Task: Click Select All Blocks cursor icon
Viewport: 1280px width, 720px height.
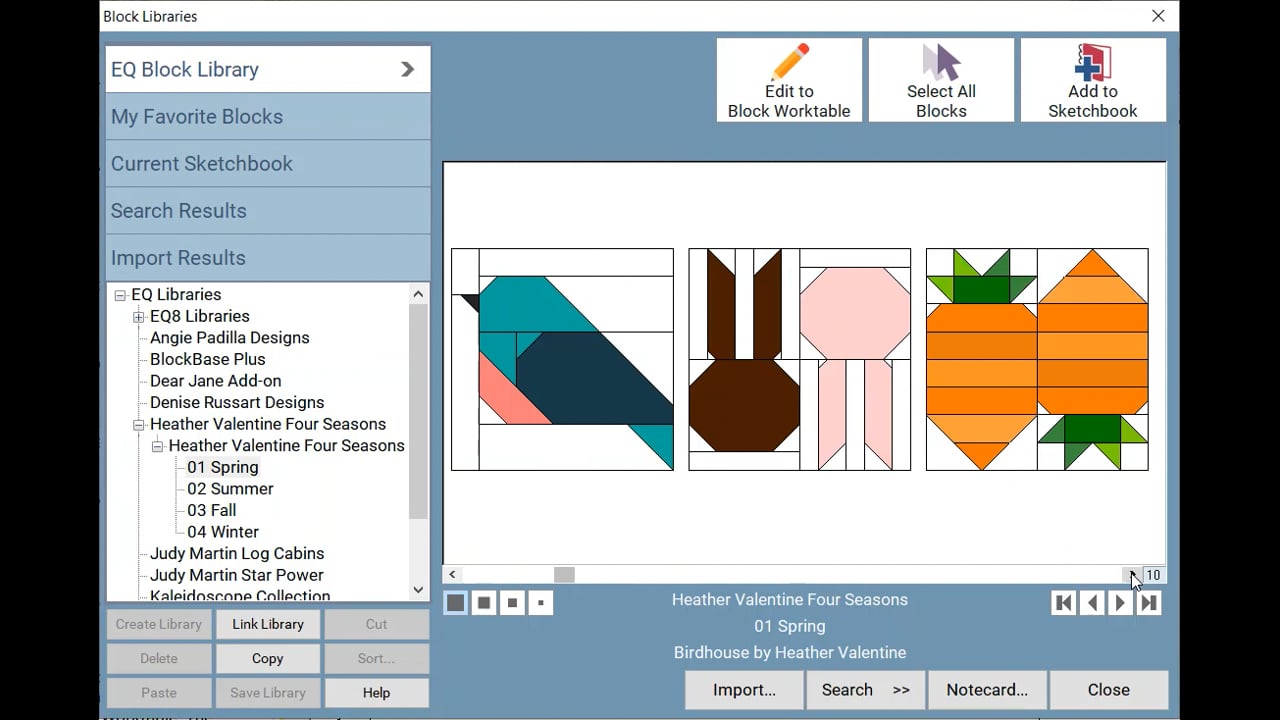Action: [941, 62]
